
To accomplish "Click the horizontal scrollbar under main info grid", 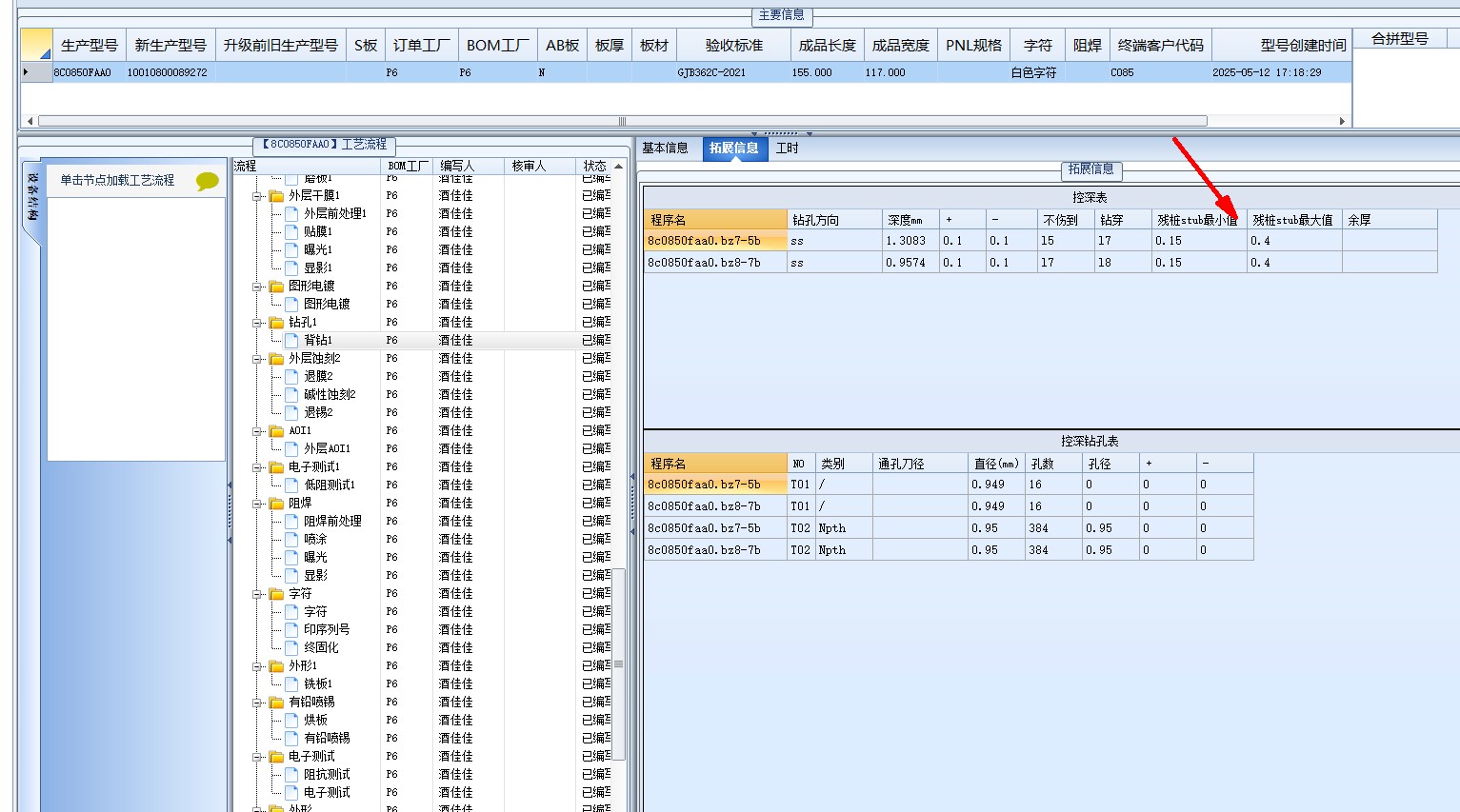I will (x=623, y=121).
